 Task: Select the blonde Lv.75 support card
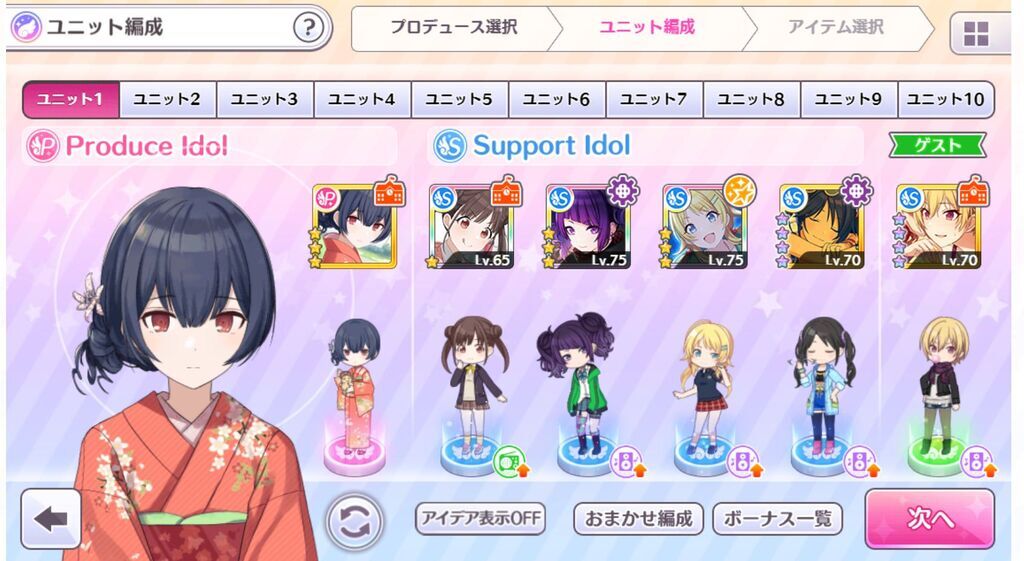pos(705,226)
